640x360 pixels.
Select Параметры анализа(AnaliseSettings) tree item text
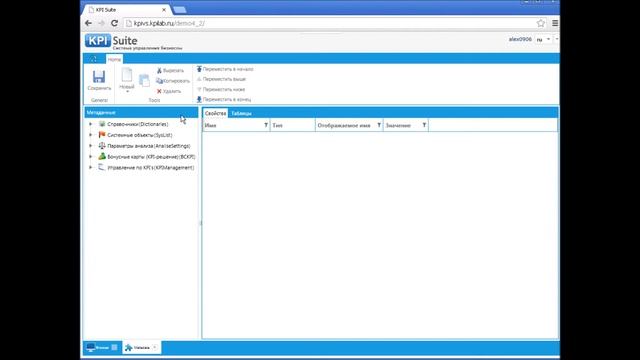click(x=149, y=146)
